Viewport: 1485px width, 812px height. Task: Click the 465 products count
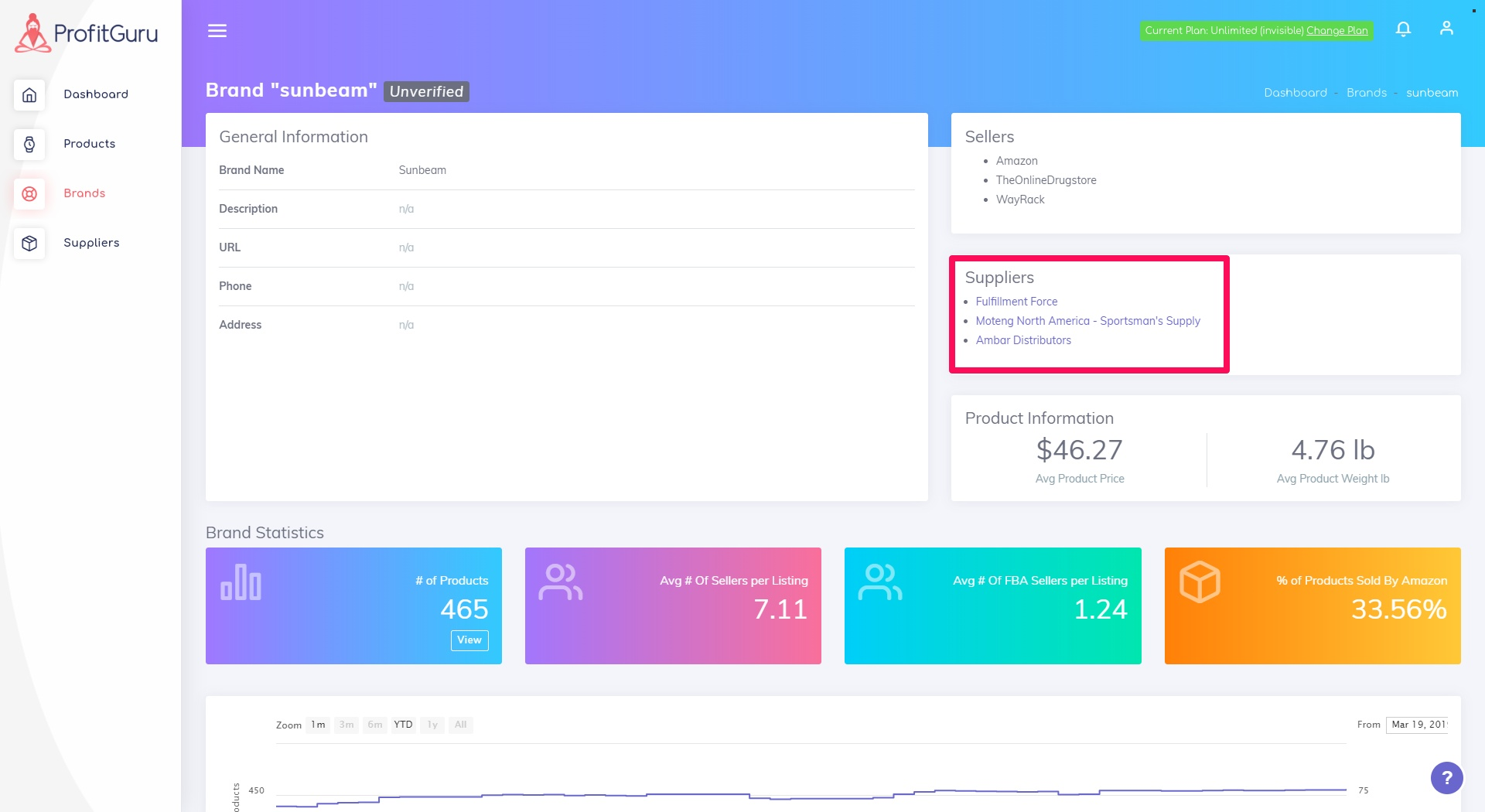coord(464,609)
